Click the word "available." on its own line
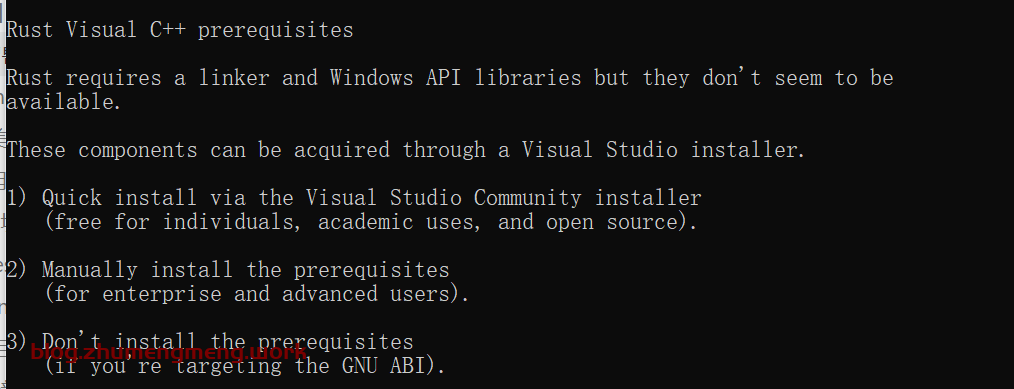The image size is (1014, 389). point(63,102)
